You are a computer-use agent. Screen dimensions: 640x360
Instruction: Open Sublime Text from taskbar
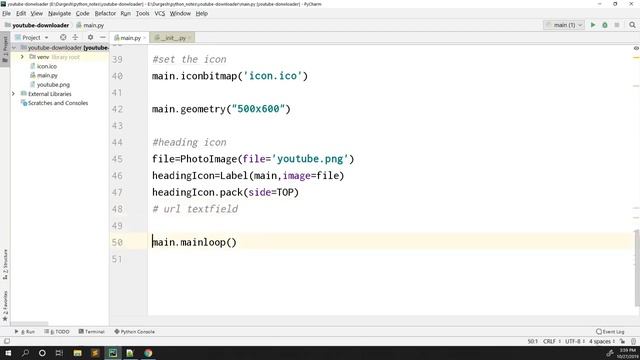pyautogui.click(x=95, y=353)
